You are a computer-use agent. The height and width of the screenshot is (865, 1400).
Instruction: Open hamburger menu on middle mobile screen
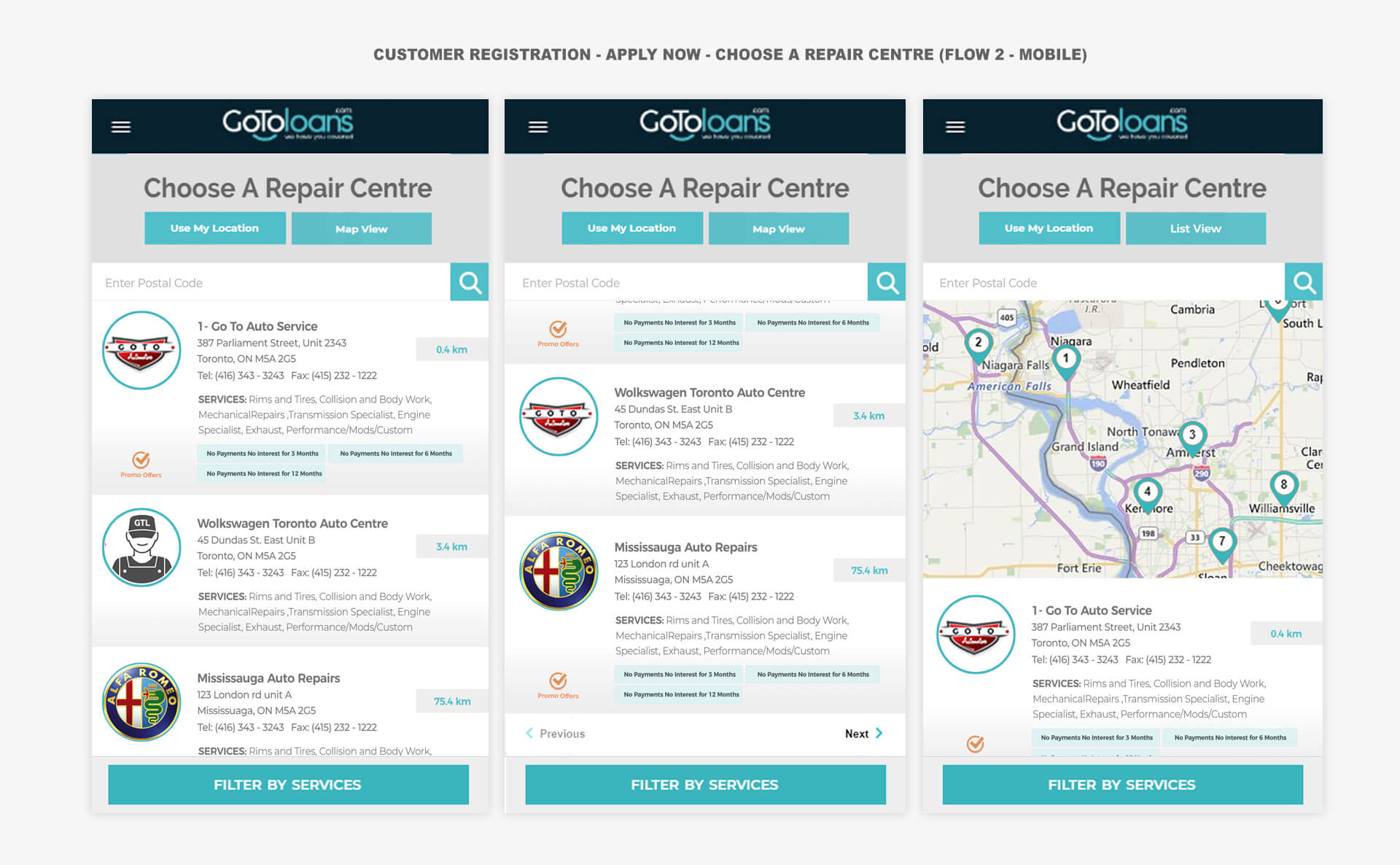538,127
